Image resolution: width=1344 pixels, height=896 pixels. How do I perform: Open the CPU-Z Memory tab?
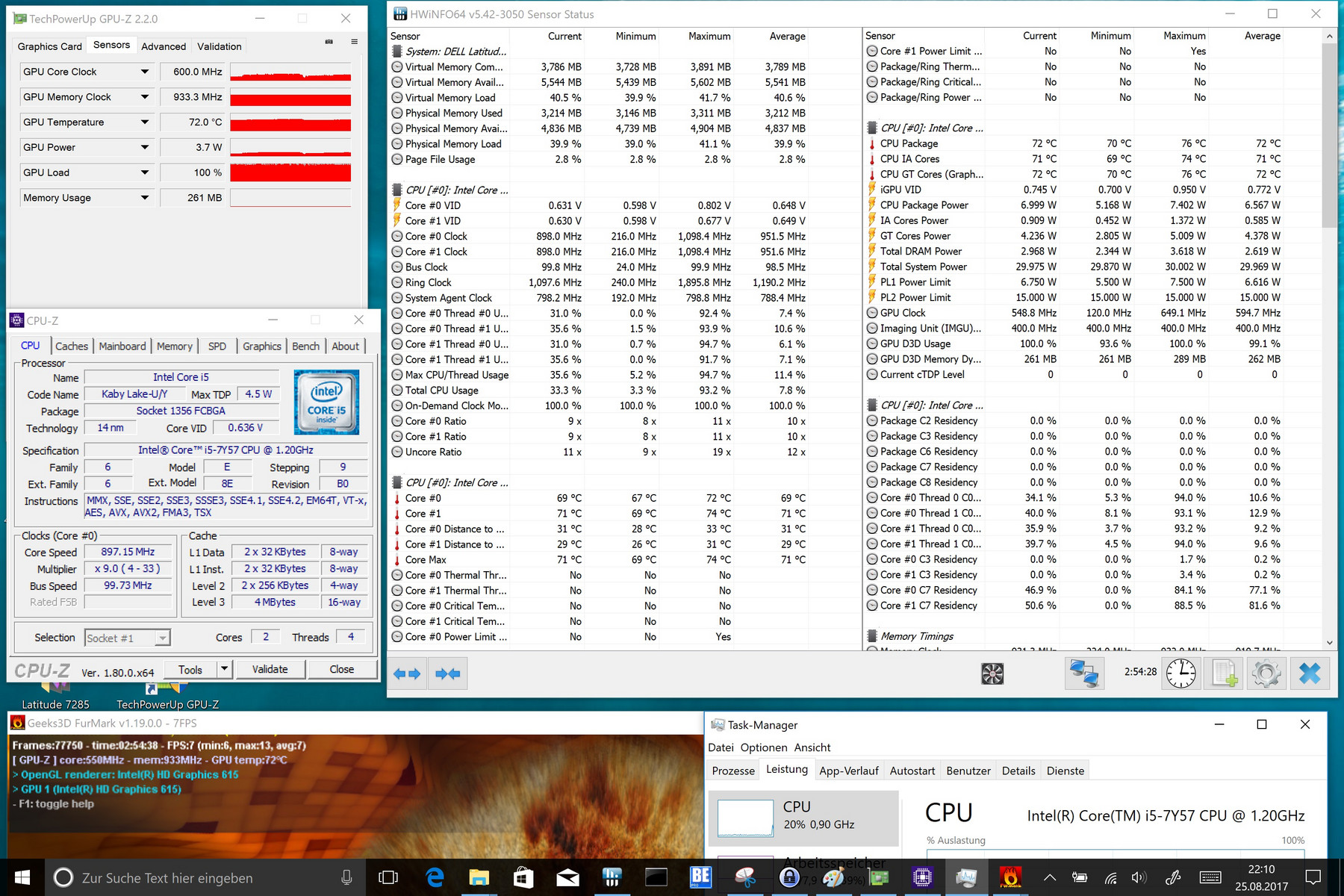click(x=175, y=346)
